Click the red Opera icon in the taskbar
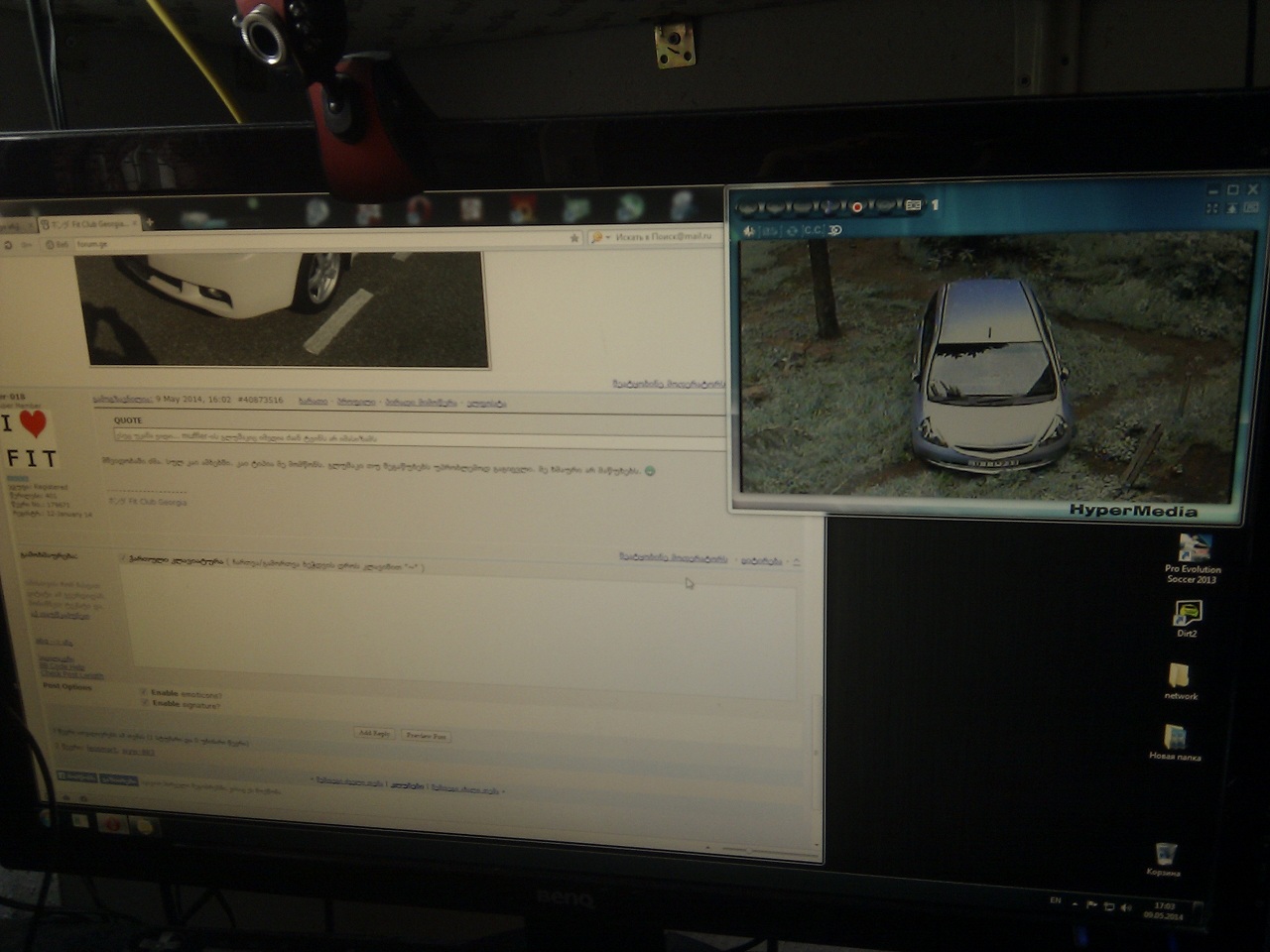This screenshot has width=1270, height=952. (112, 823)
